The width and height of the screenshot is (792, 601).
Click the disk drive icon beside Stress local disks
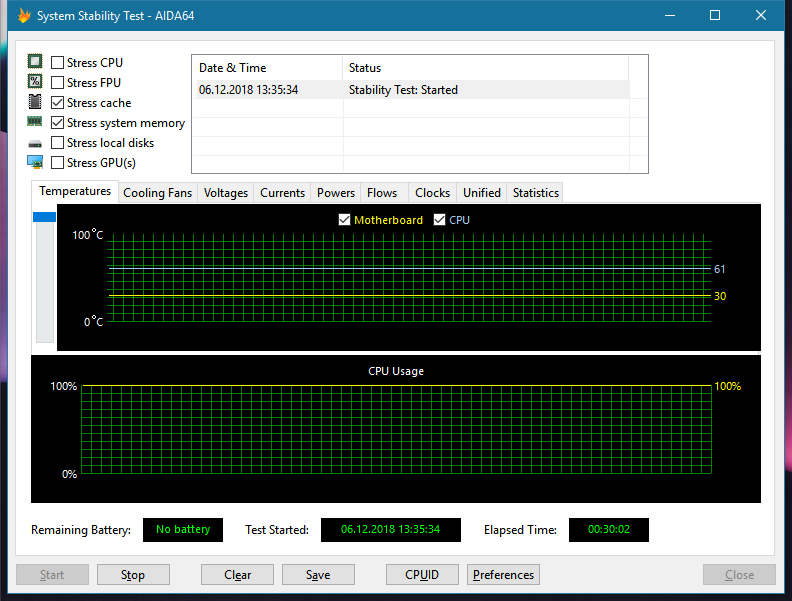click(35, 144)
